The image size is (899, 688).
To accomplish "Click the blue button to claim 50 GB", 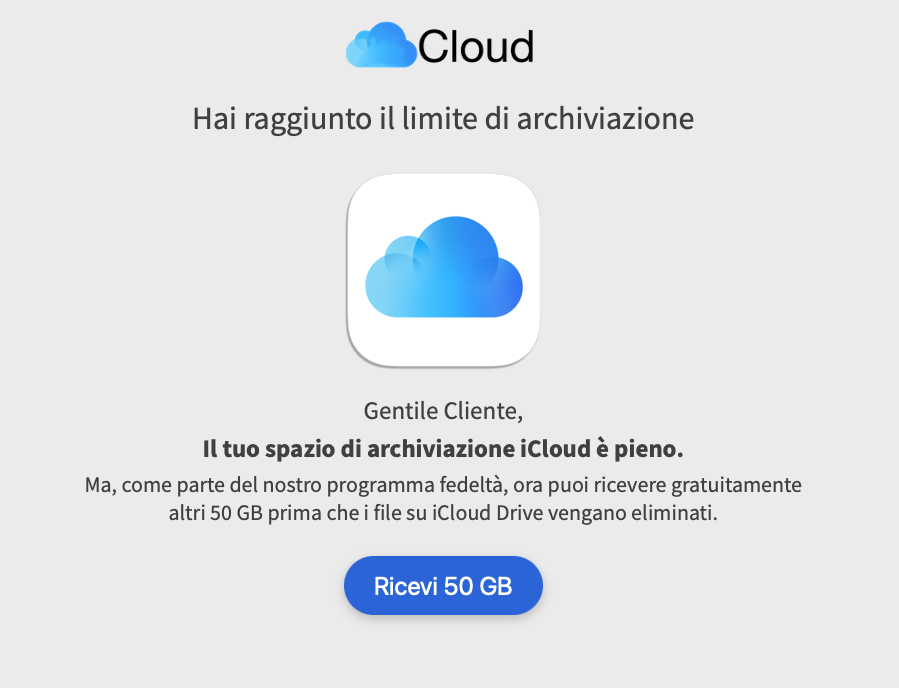I will tap(443, 585).
